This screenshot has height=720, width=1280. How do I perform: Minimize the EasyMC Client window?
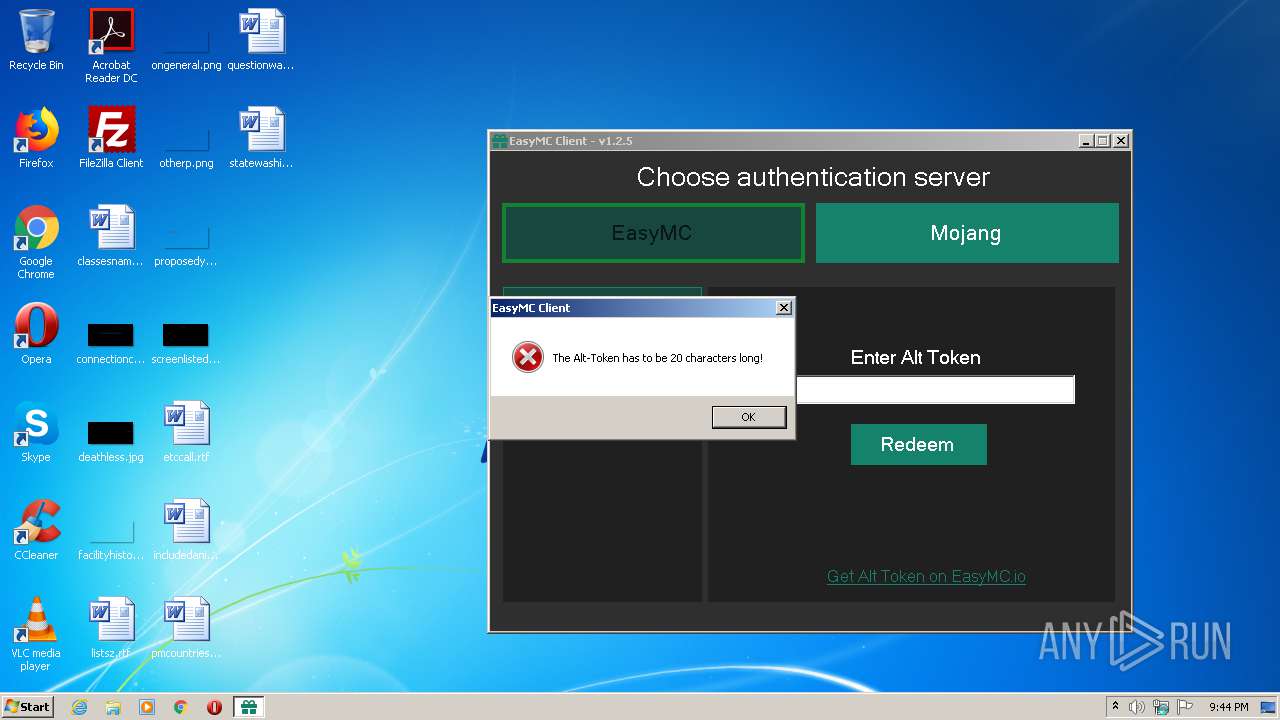pyautogui.click(x=1086, y=141)
